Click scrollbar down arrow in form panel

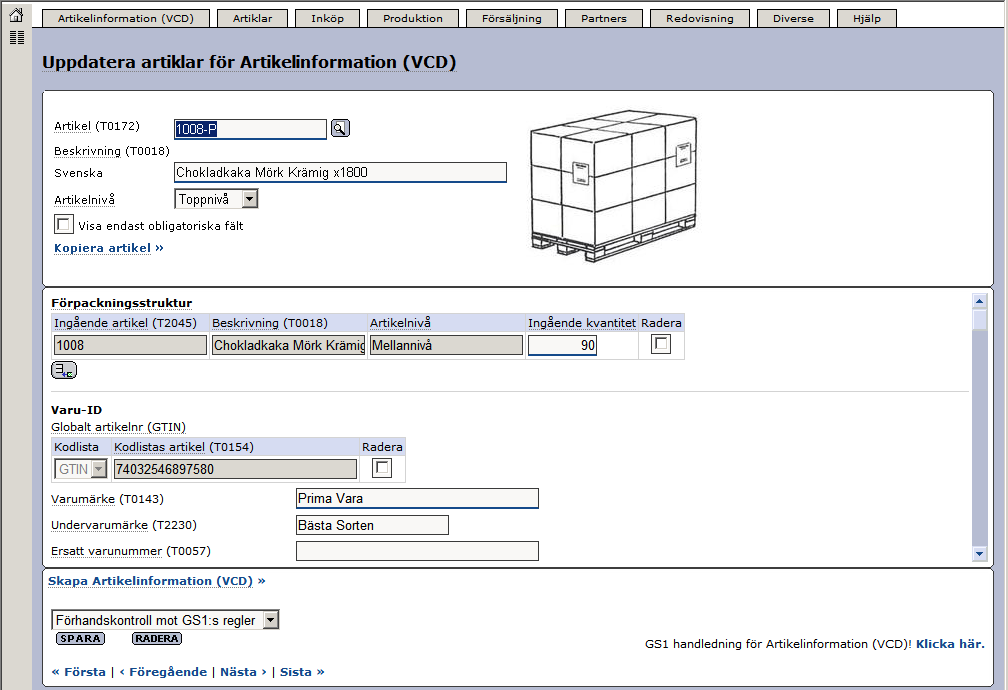pyautogui.click(x=979, y=553)
